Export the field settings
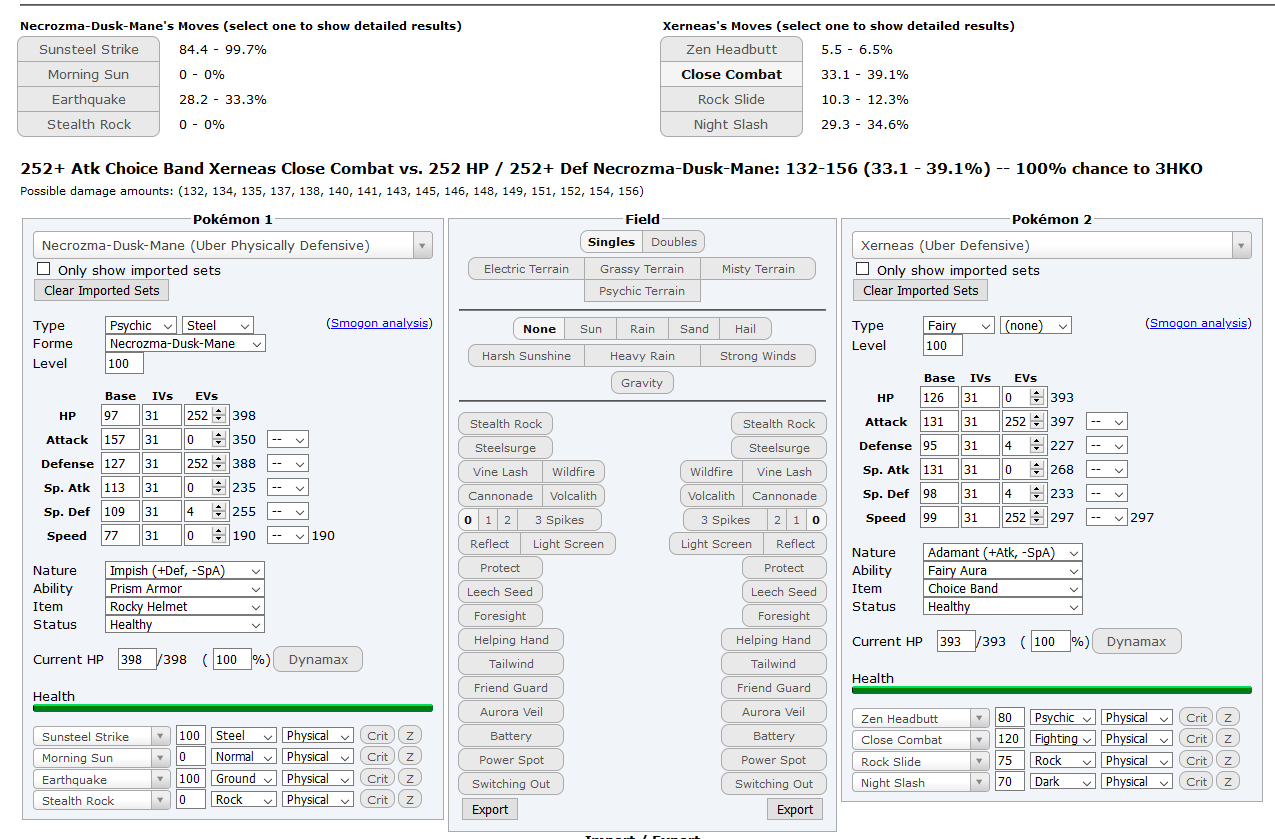The height and width of the screenshot is (839, 1275). (x=489, y=809)
